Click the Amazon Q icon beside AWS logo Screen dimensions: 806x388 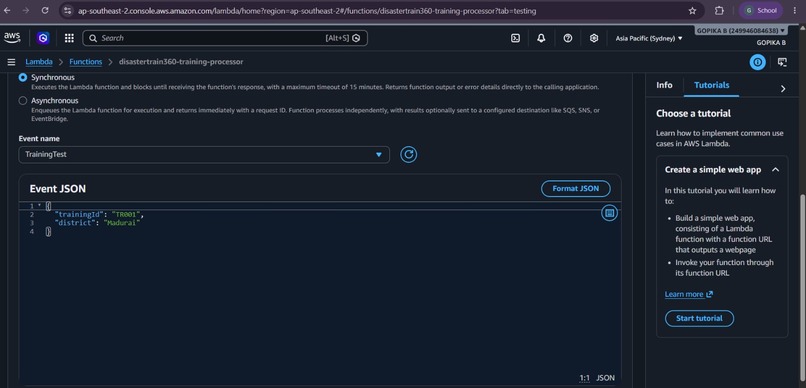[43, 38]
